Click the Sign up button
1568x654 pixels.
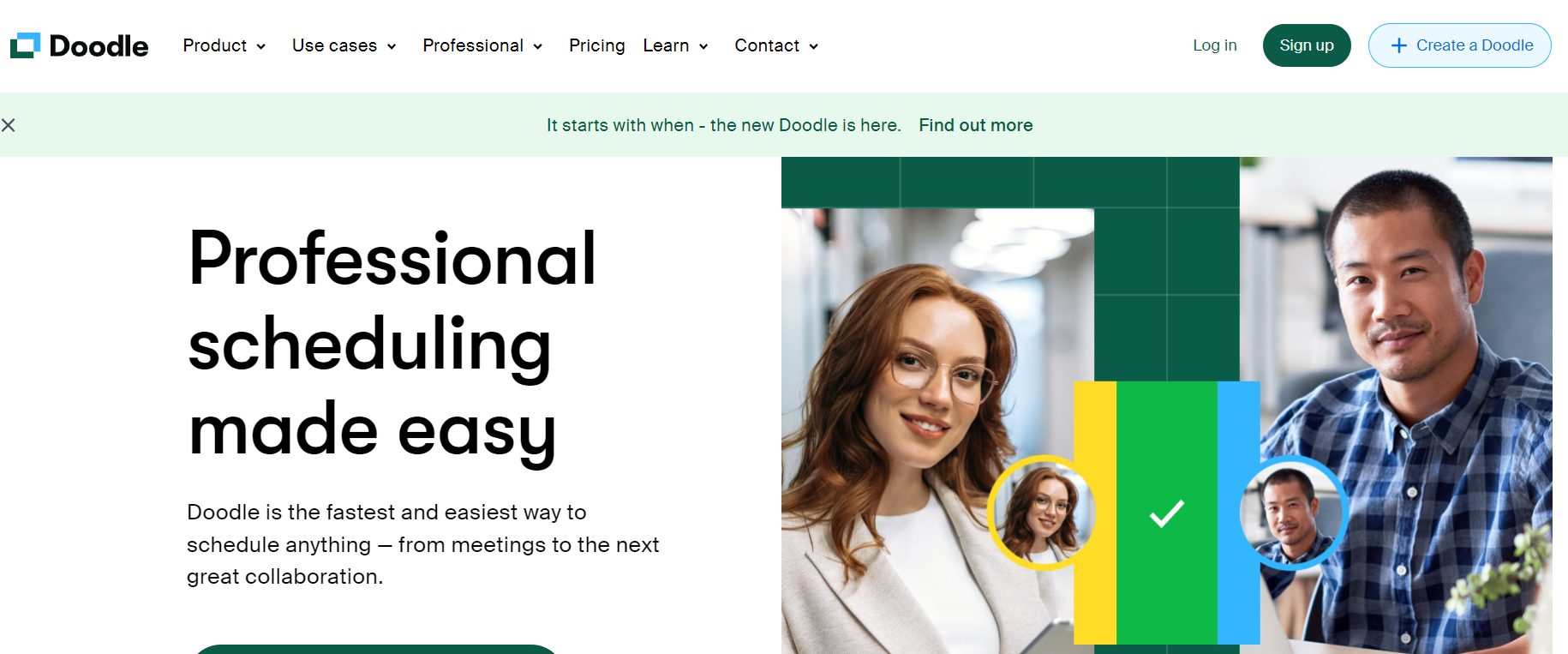1307,45
